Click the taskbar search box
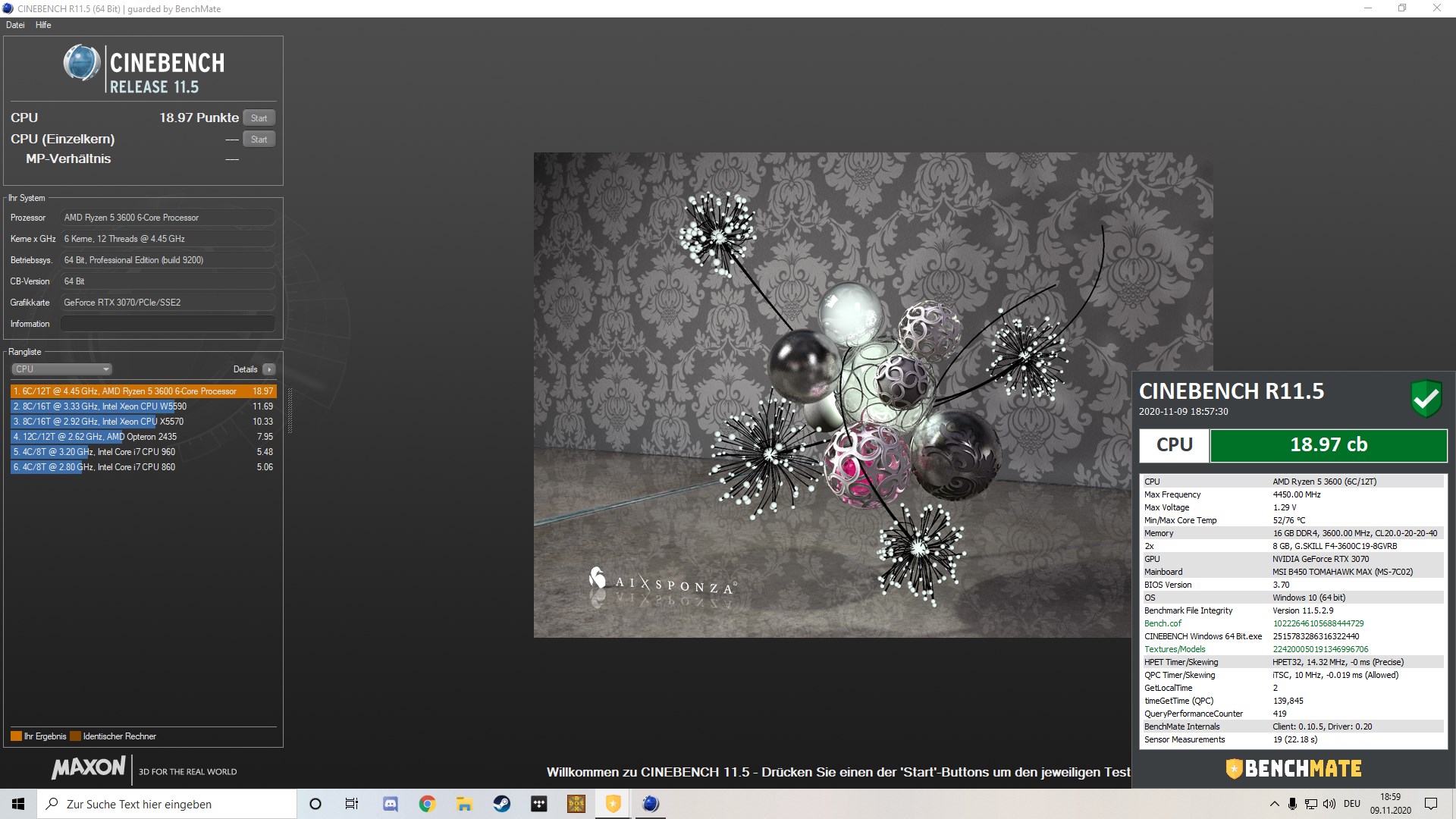 (x=167, y=804)
